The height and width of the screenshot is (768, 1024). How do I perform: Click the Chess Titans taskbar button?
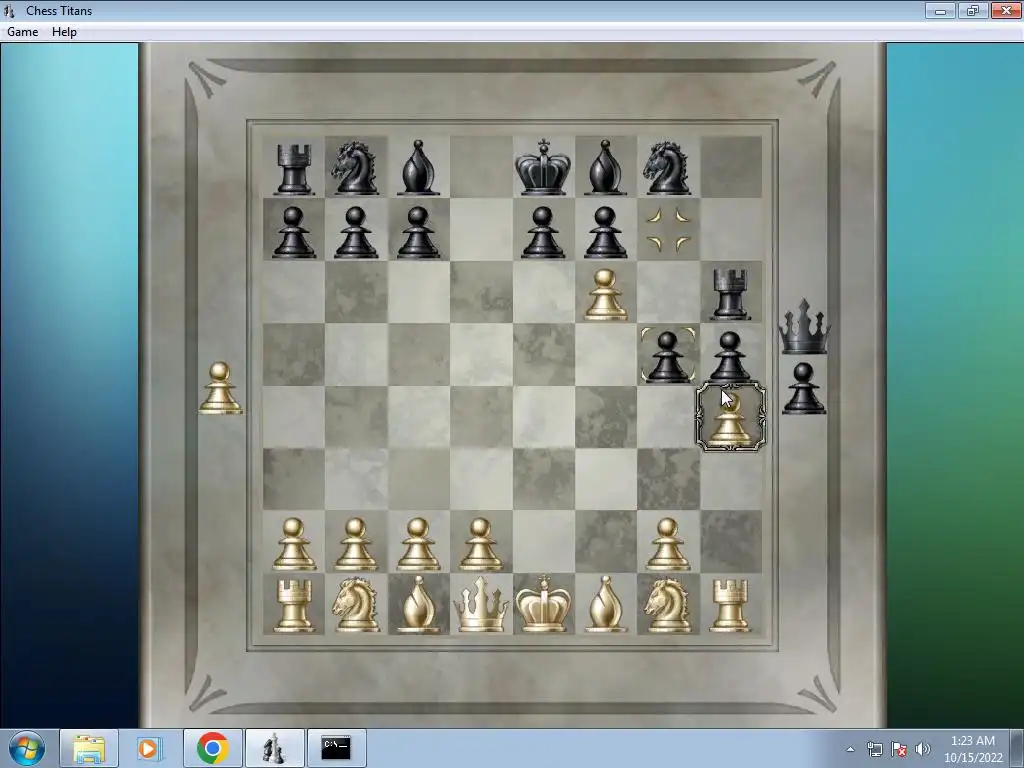[x=274, y=748]
